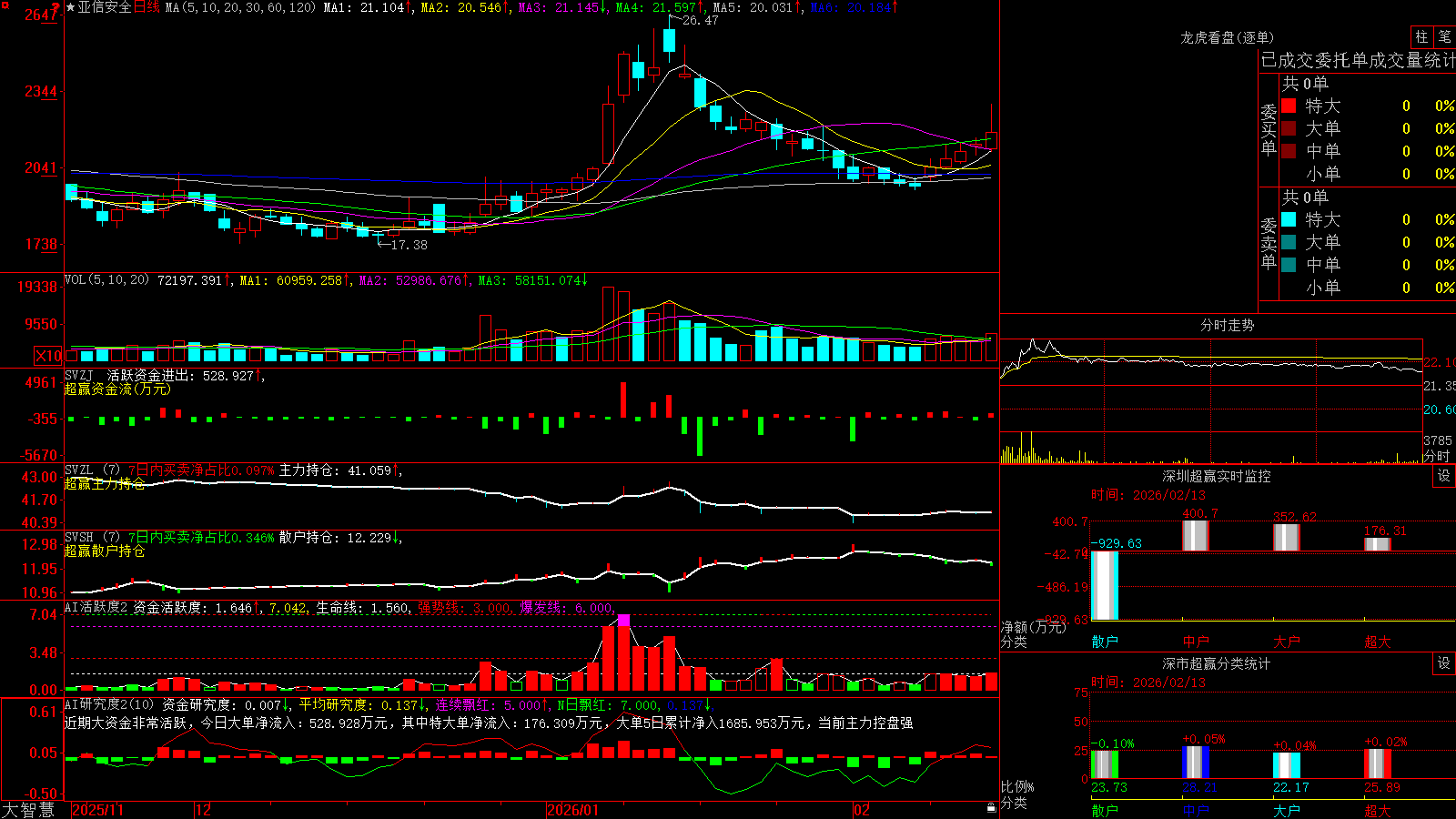Click the AI研究度2(10) indicator label
This screenshot has width=1456, height=819.
[110, 704]
